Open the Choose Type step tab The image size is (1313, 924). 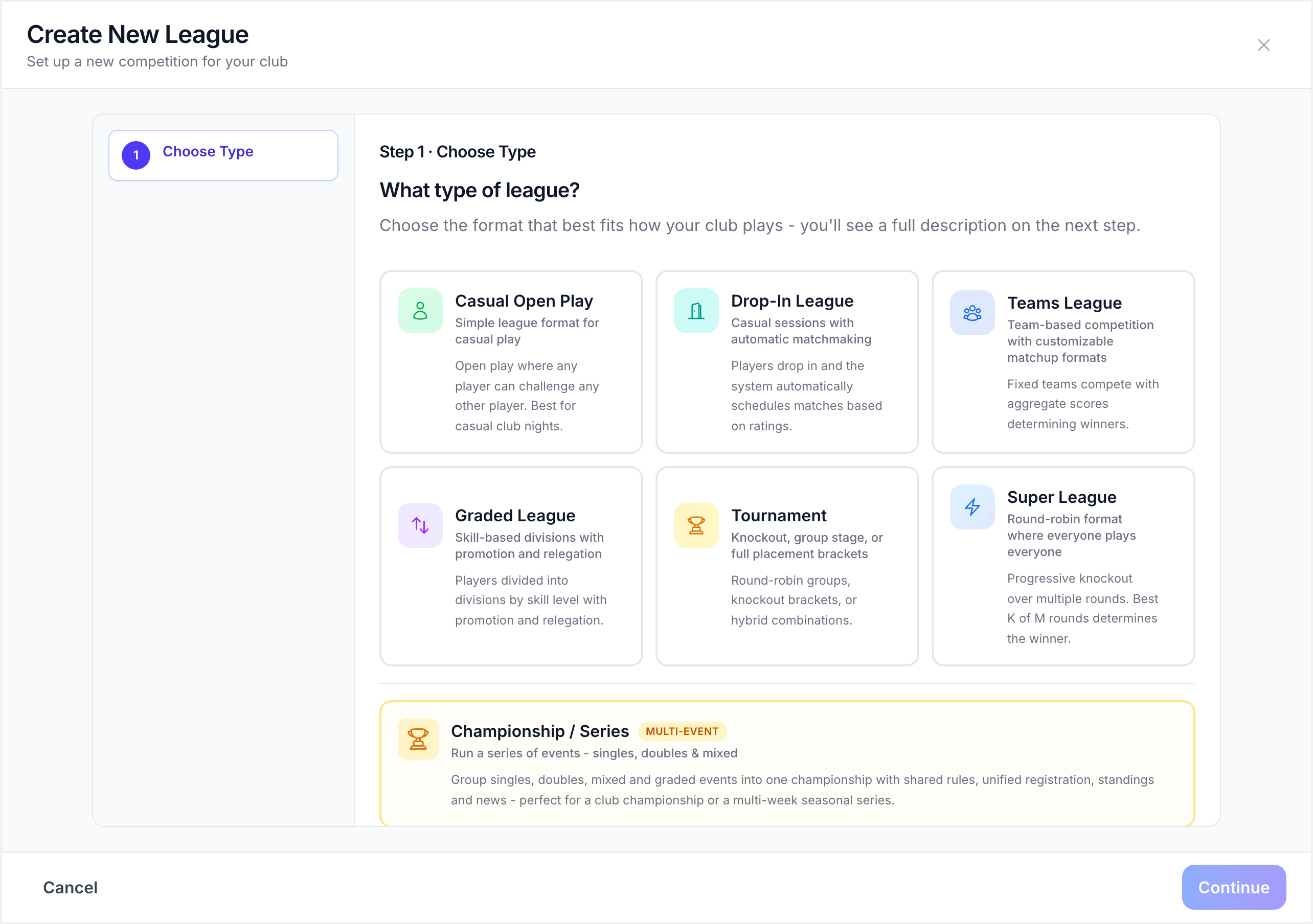(223, 155)
